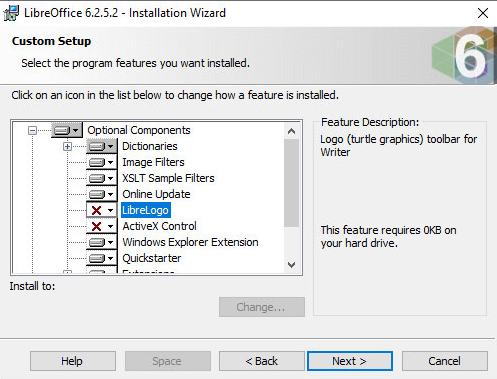Click the Next button
Screen dimensions: 497x379
click(350, 361)
